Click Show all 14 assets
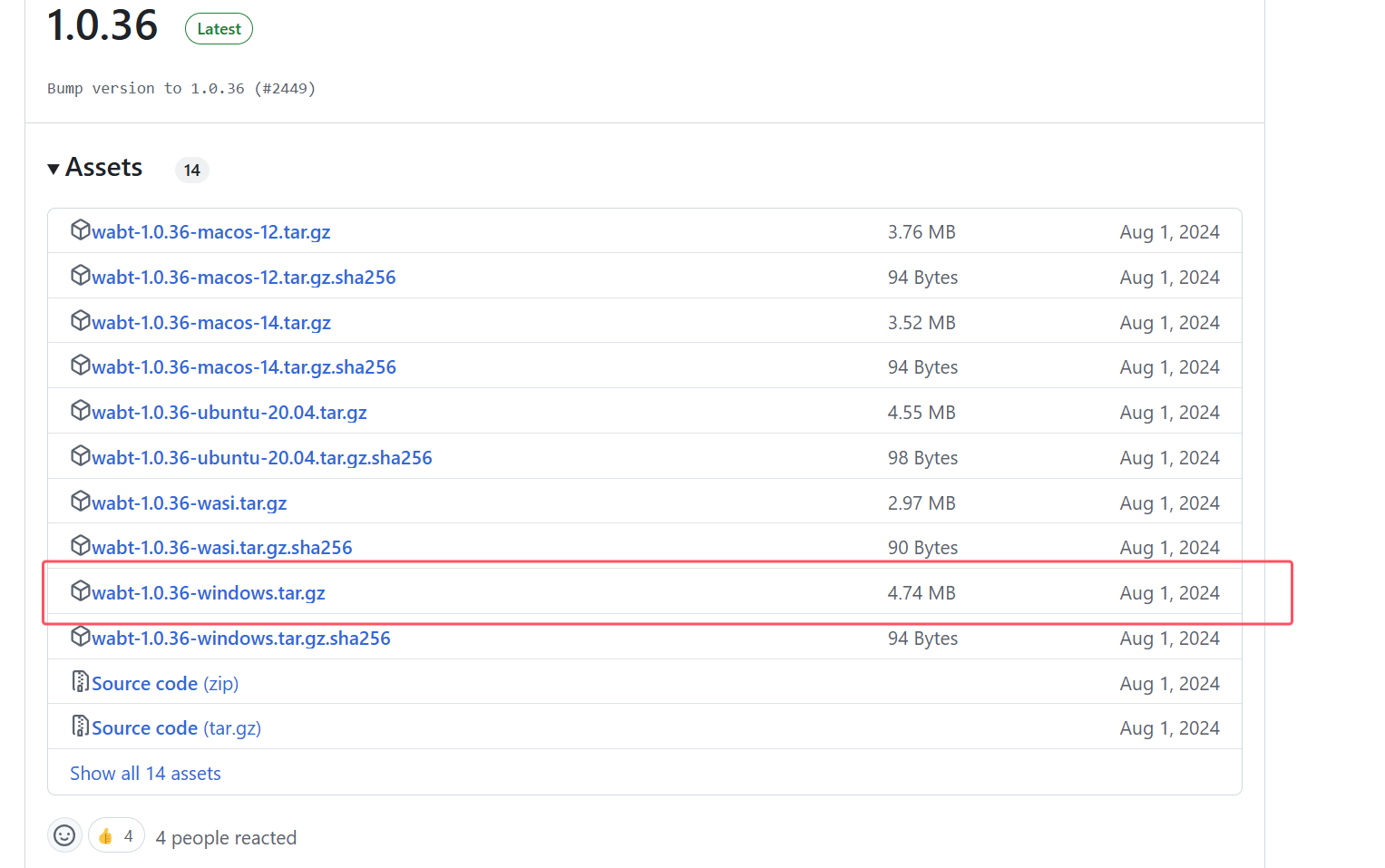This screenshot has height=868, width=1385. tap(145, 774)
